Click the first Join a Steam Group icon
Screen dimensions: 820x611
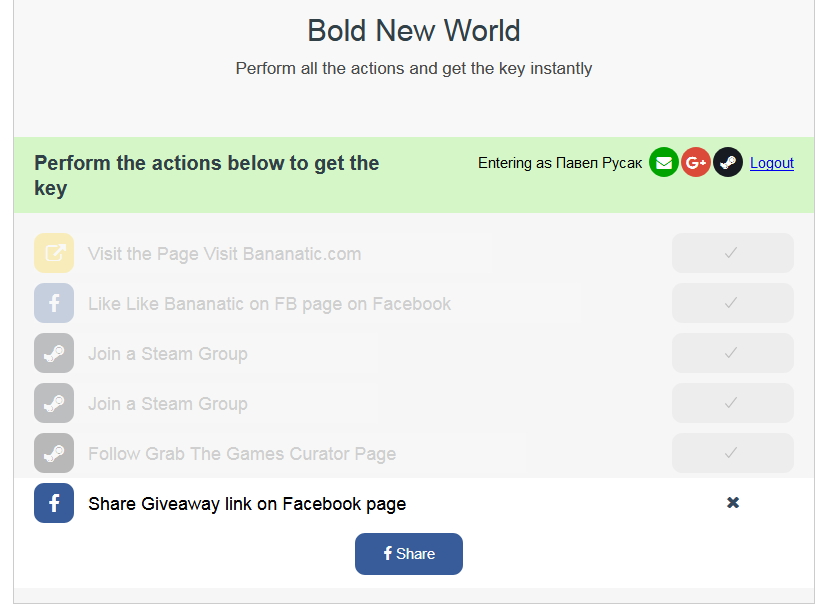pos(54,353)
